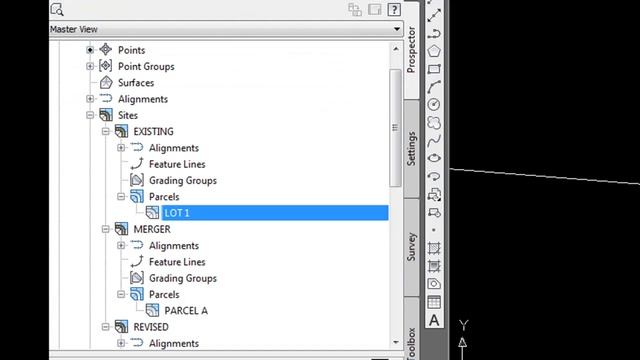Select Grading Groups under EXISTING

pyautogui.click(x=183, y=181)
